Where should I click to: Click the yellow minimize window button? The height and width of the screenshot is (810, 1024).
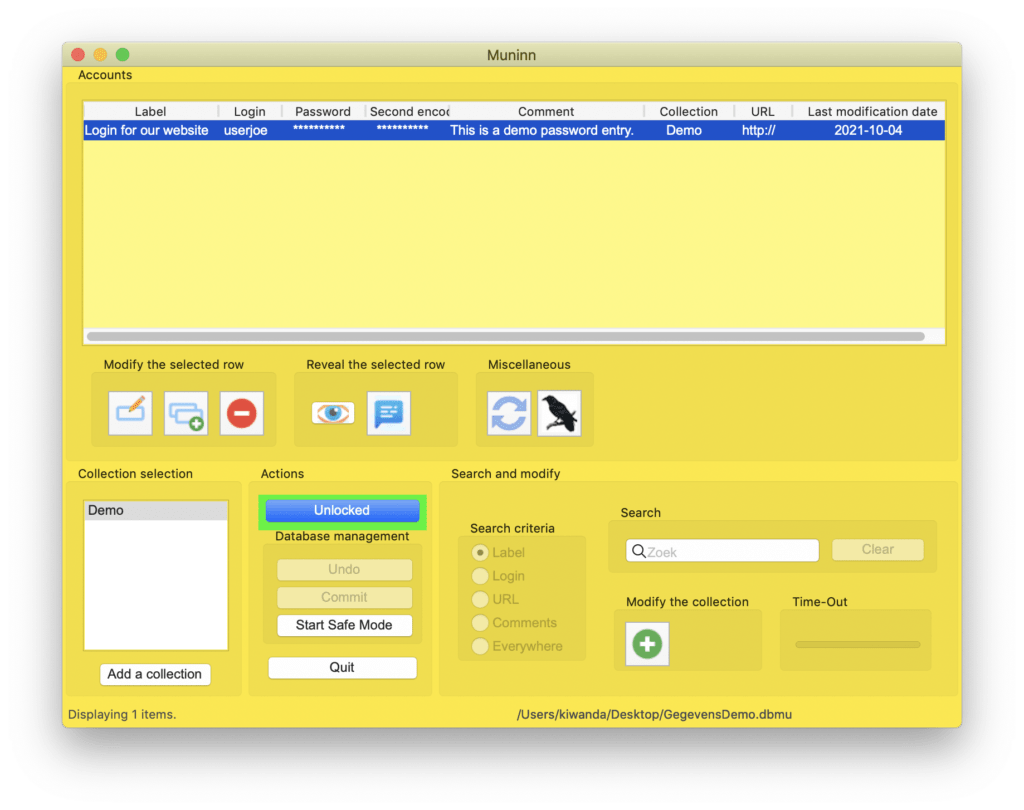pyautogui.click(x=100, y=55)
